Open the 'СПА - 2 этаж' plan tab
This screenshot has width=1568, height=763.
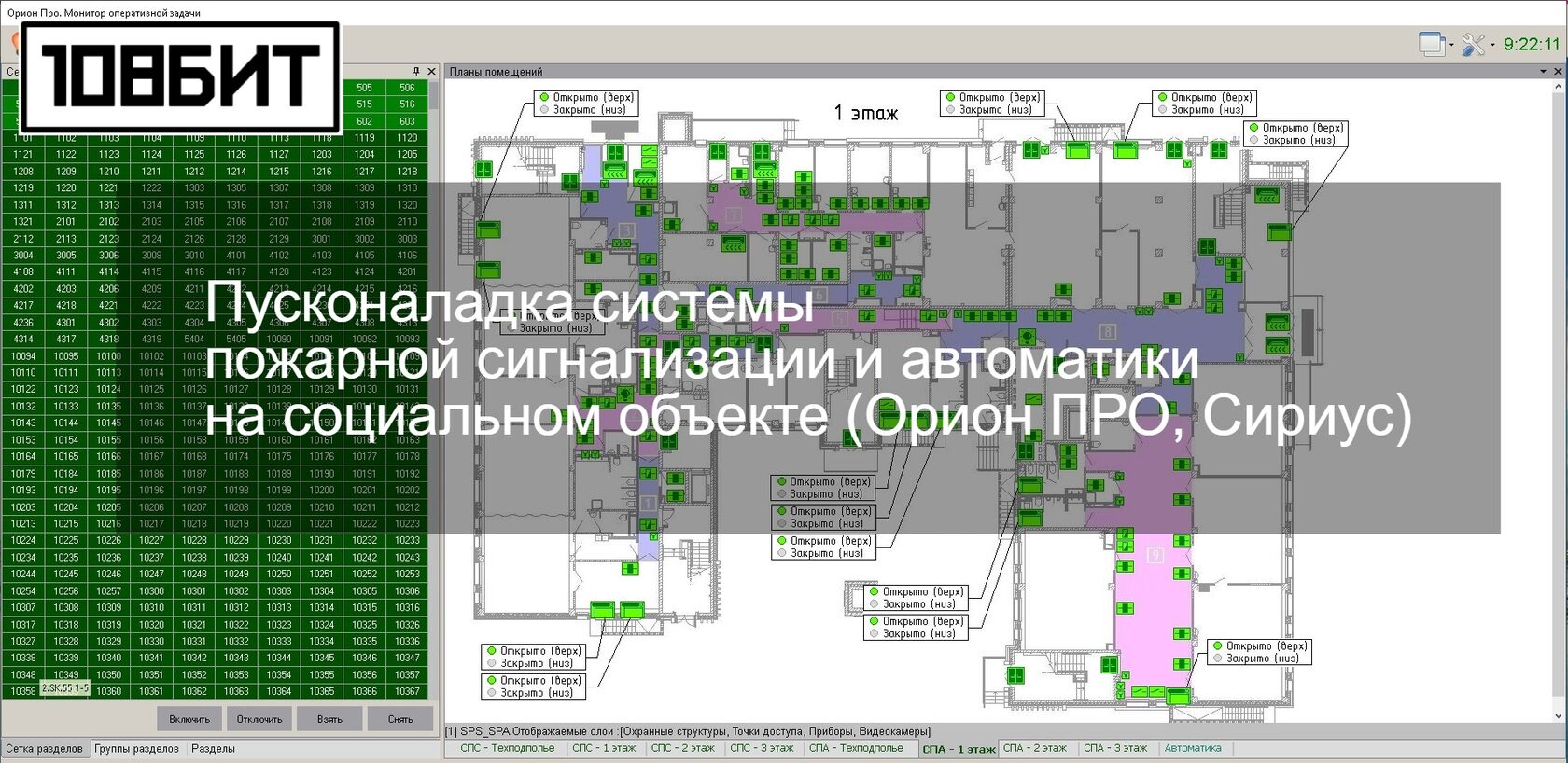1034,748
